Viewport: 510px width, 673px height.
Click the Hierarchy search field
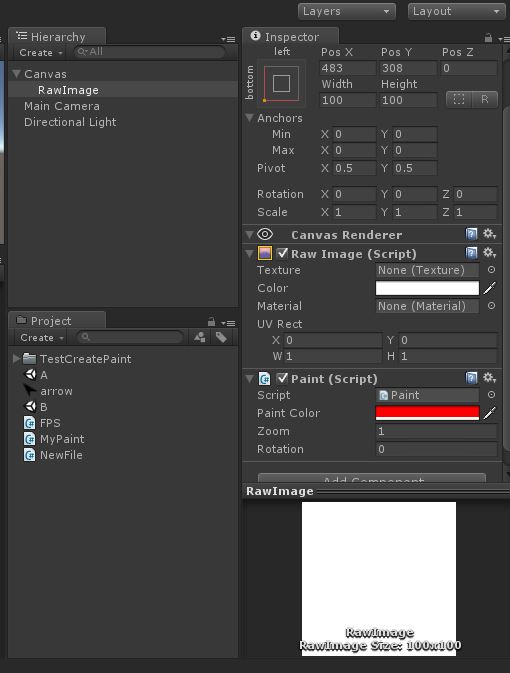pos(149,52)
